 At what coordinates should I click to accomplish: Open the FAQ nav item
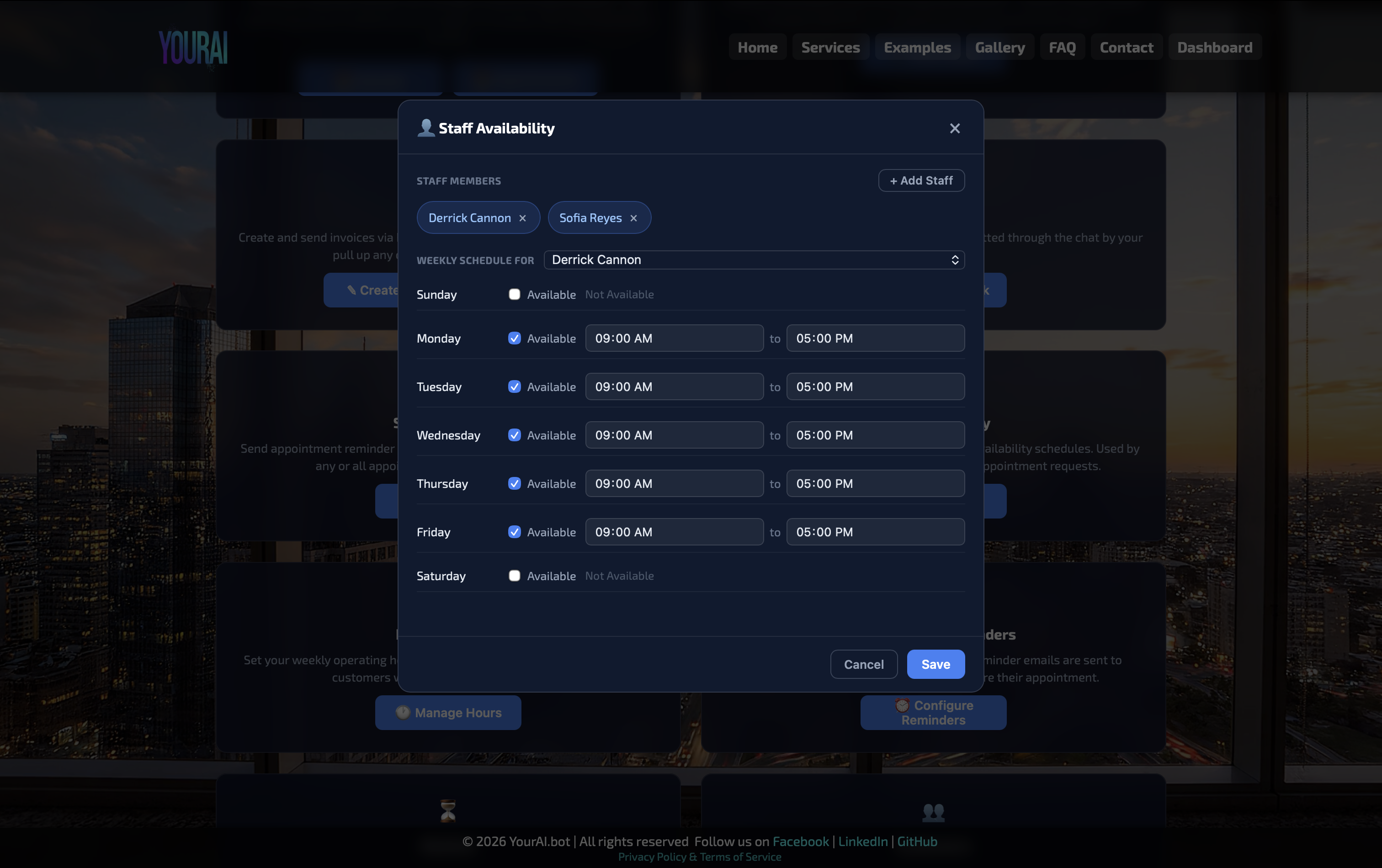pyautogui.click(x=1063, y=48)
